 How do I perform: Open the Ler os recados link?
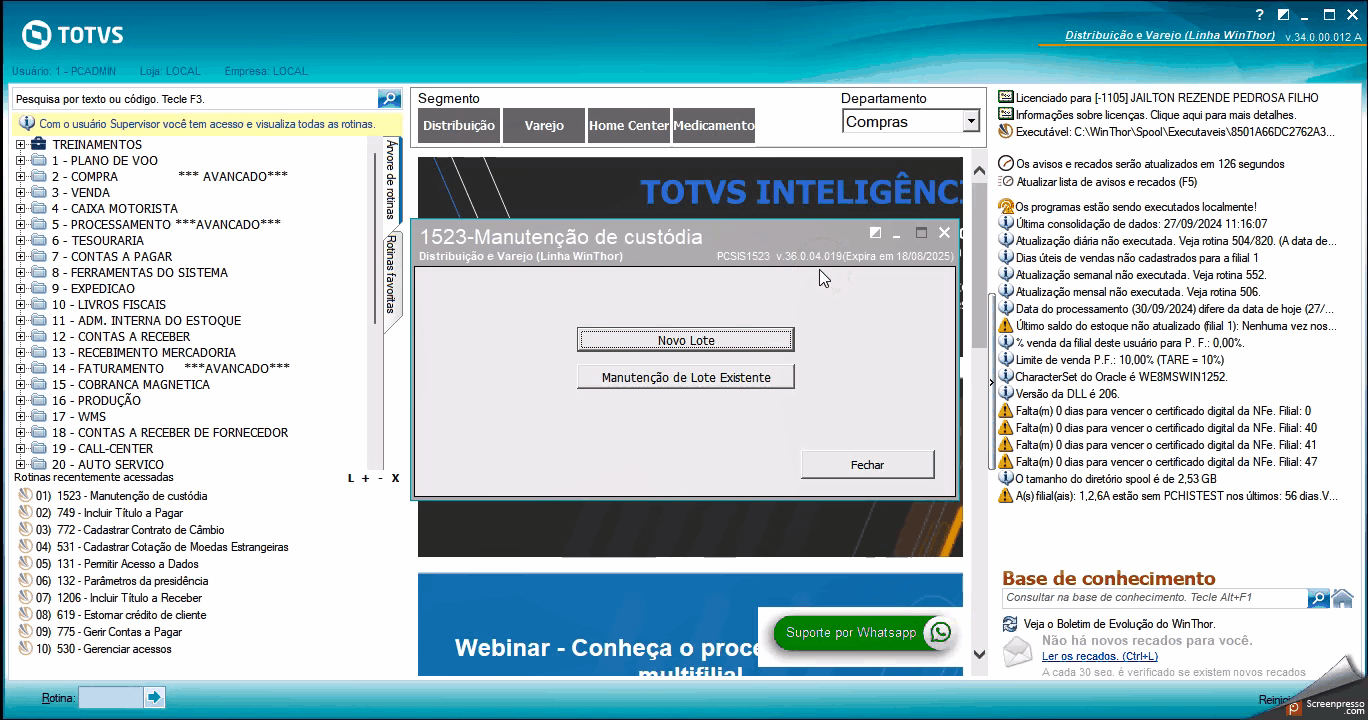(1100, 656)
